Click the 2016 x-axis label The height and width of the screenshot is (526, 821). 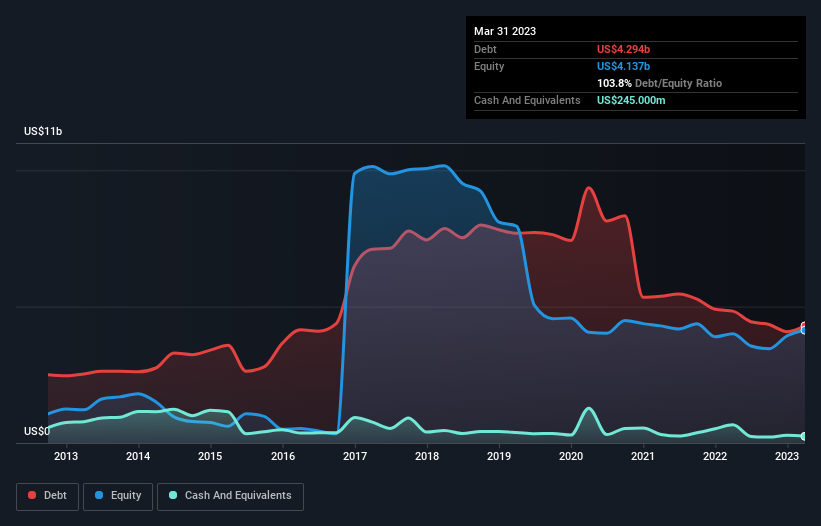point(283,456)
